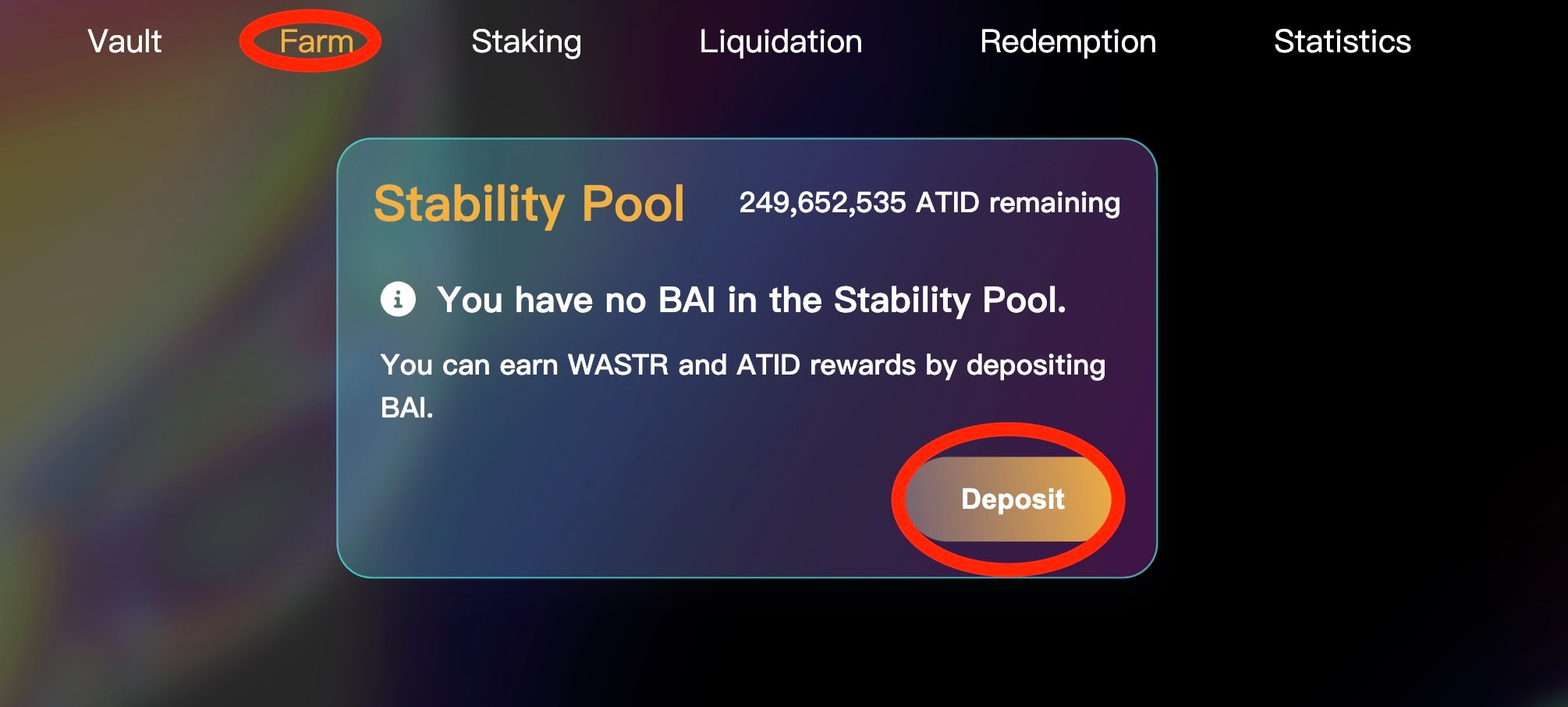Click the info icon beside the BAI message

398,300
